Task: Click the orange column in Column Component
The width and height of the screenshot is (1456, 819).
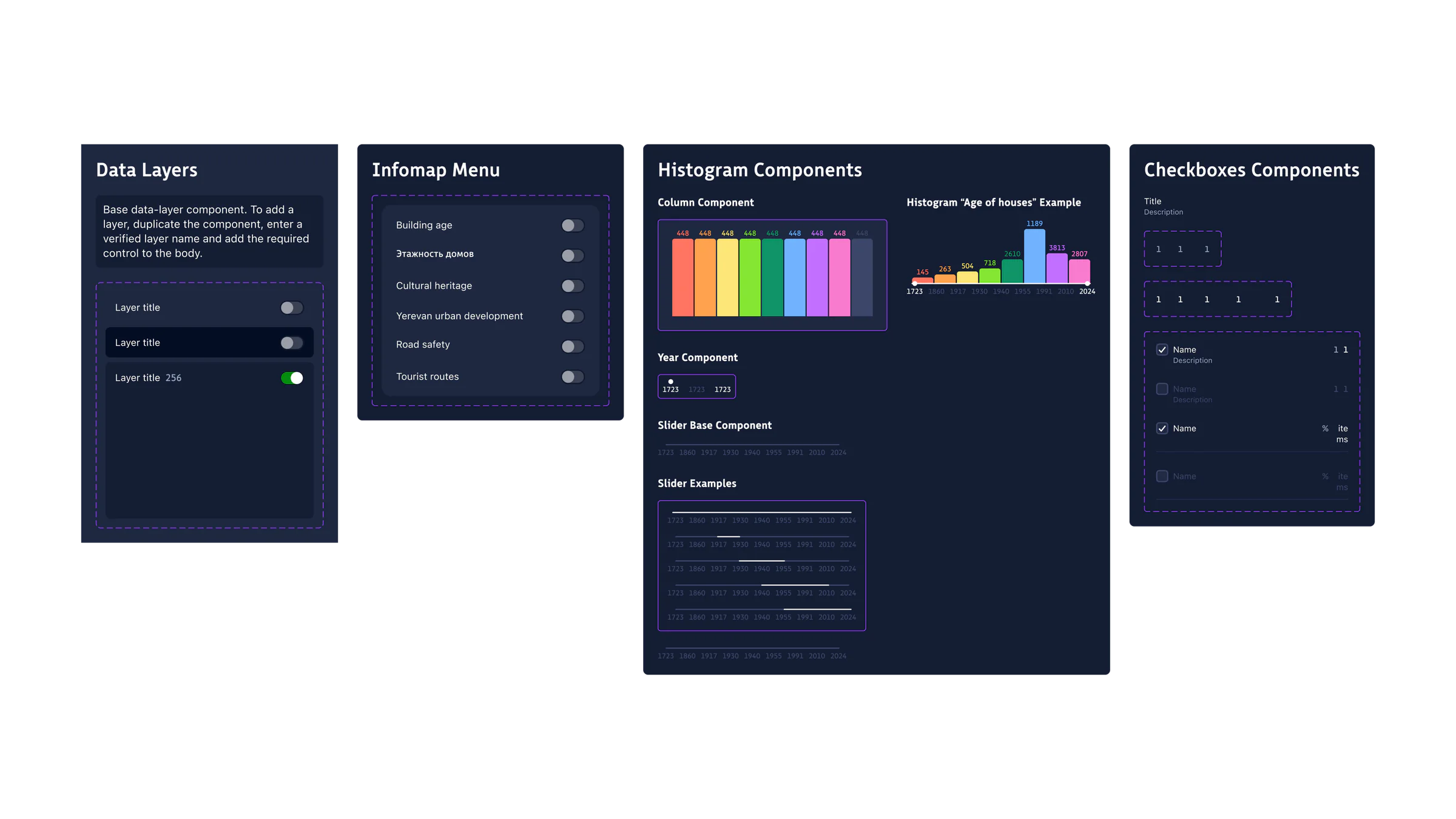Action: point(705,277)
